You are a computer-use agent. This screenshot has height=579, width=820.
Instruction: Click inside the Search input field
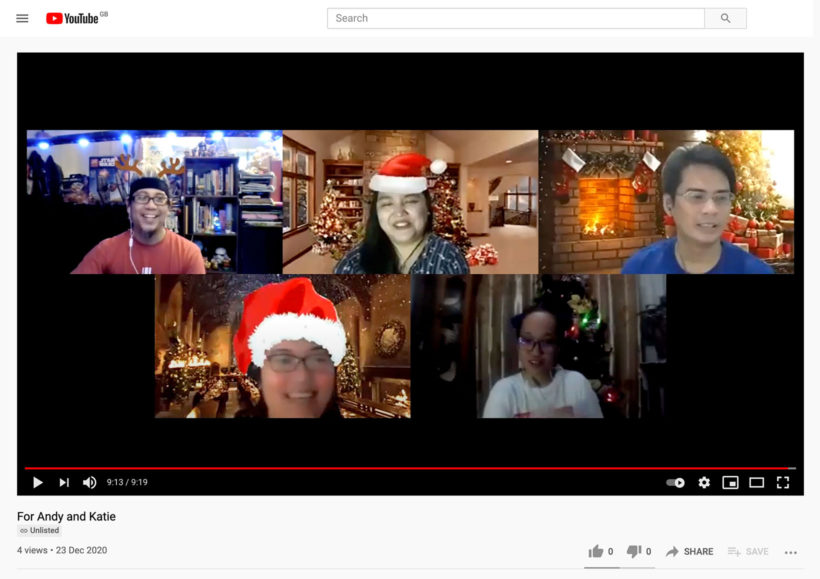515,18
